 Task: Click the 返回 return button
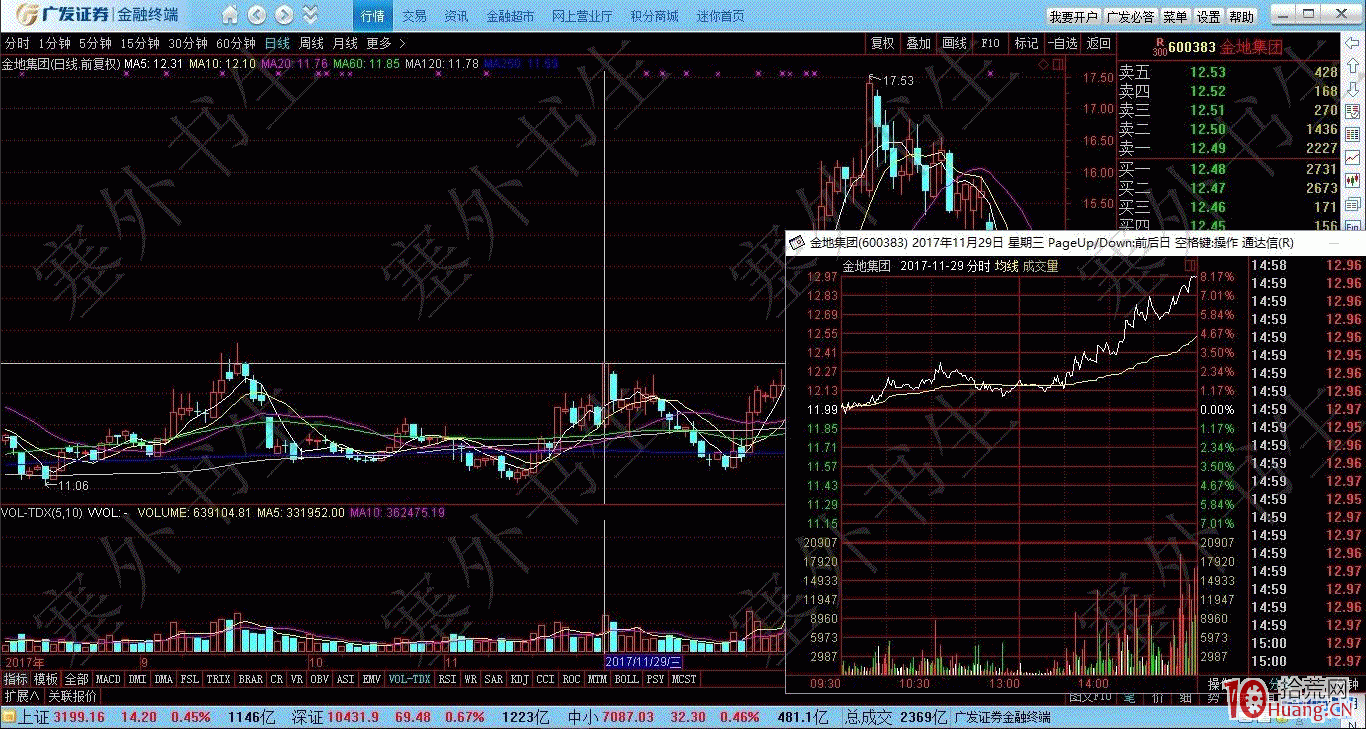pos(1099,43)
